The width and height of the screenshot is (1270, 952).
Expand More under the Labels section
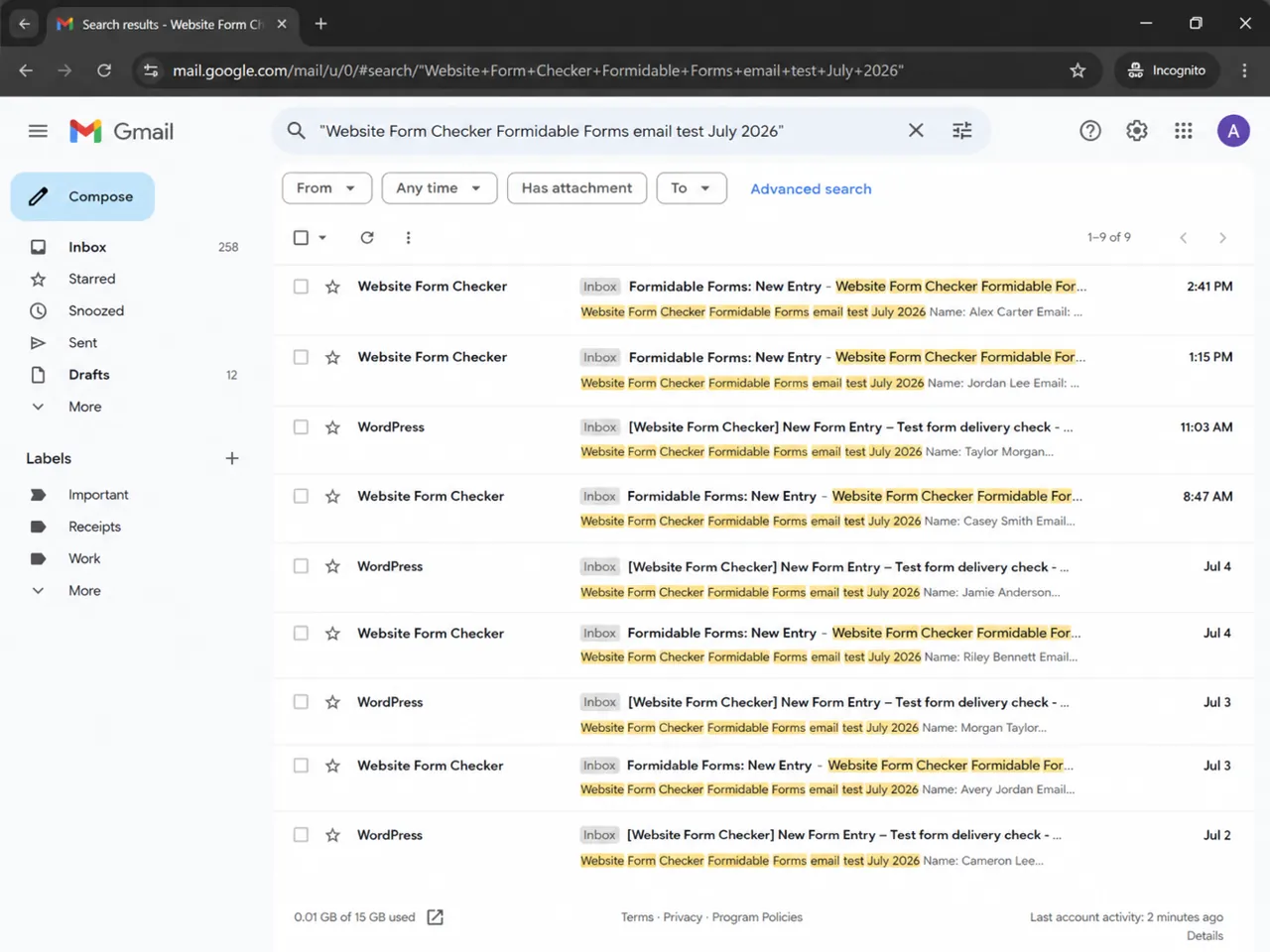(84, 591)
